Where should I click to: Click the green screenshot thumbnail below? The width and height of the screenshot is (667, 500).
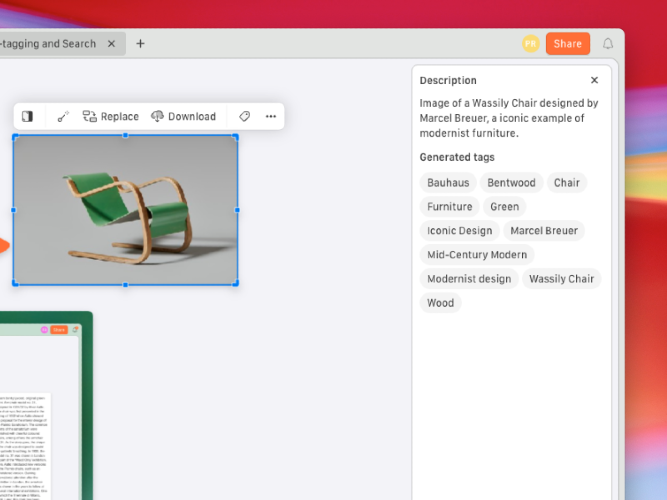pos(46,406)
